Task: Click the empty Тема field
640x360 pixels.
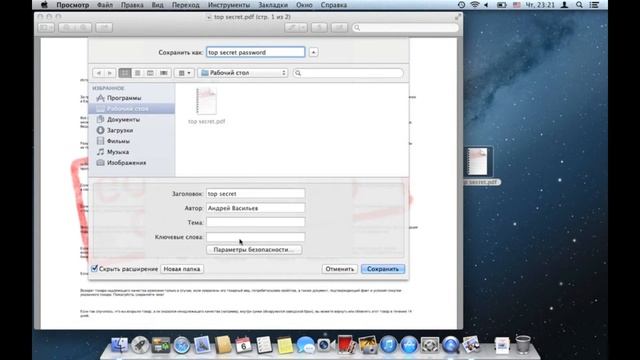Action: pyautogui.click(x=256, y=222)
